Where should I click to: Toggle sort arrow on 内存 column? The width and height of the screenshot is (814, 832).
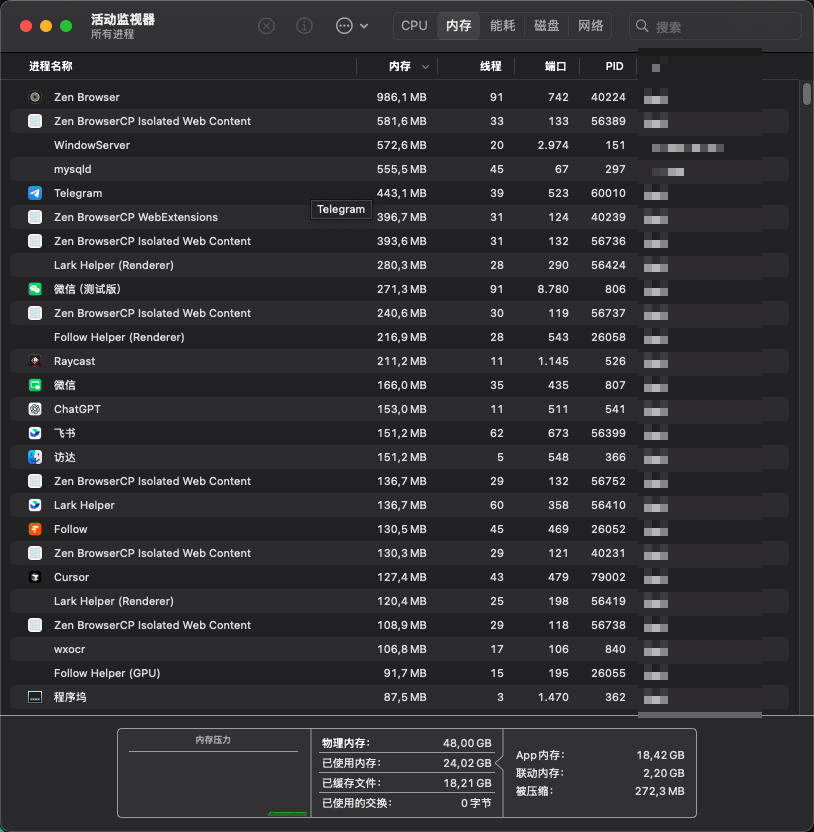pyautogui.click(x=425, y=67)
